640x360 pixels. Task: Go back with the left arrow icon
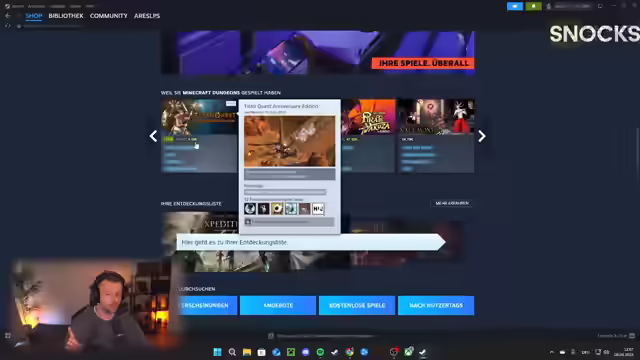pyautogui.click(x=8, y=16)
